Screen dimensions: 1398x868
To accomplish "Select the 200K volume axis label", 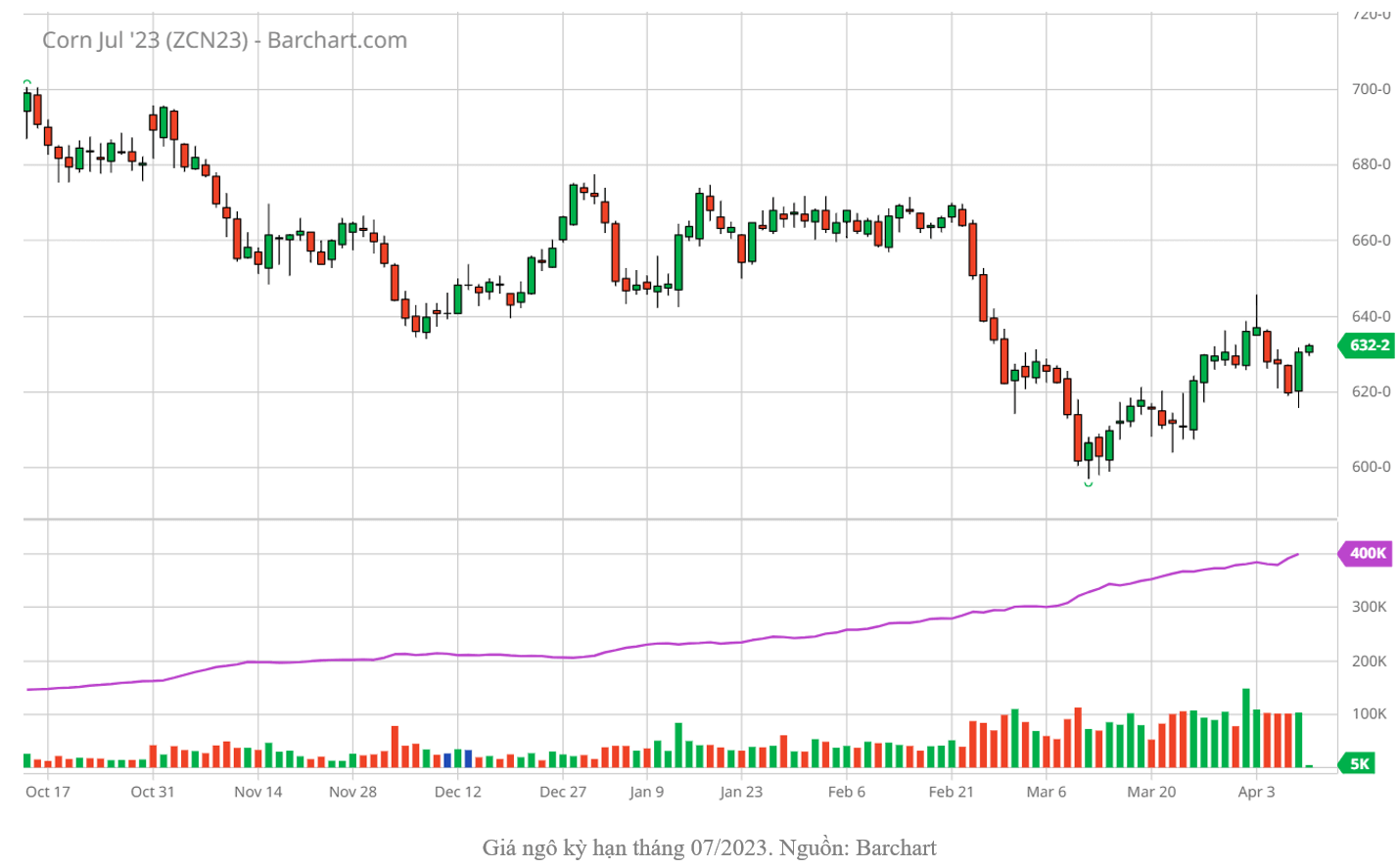I will point(1369,662).
